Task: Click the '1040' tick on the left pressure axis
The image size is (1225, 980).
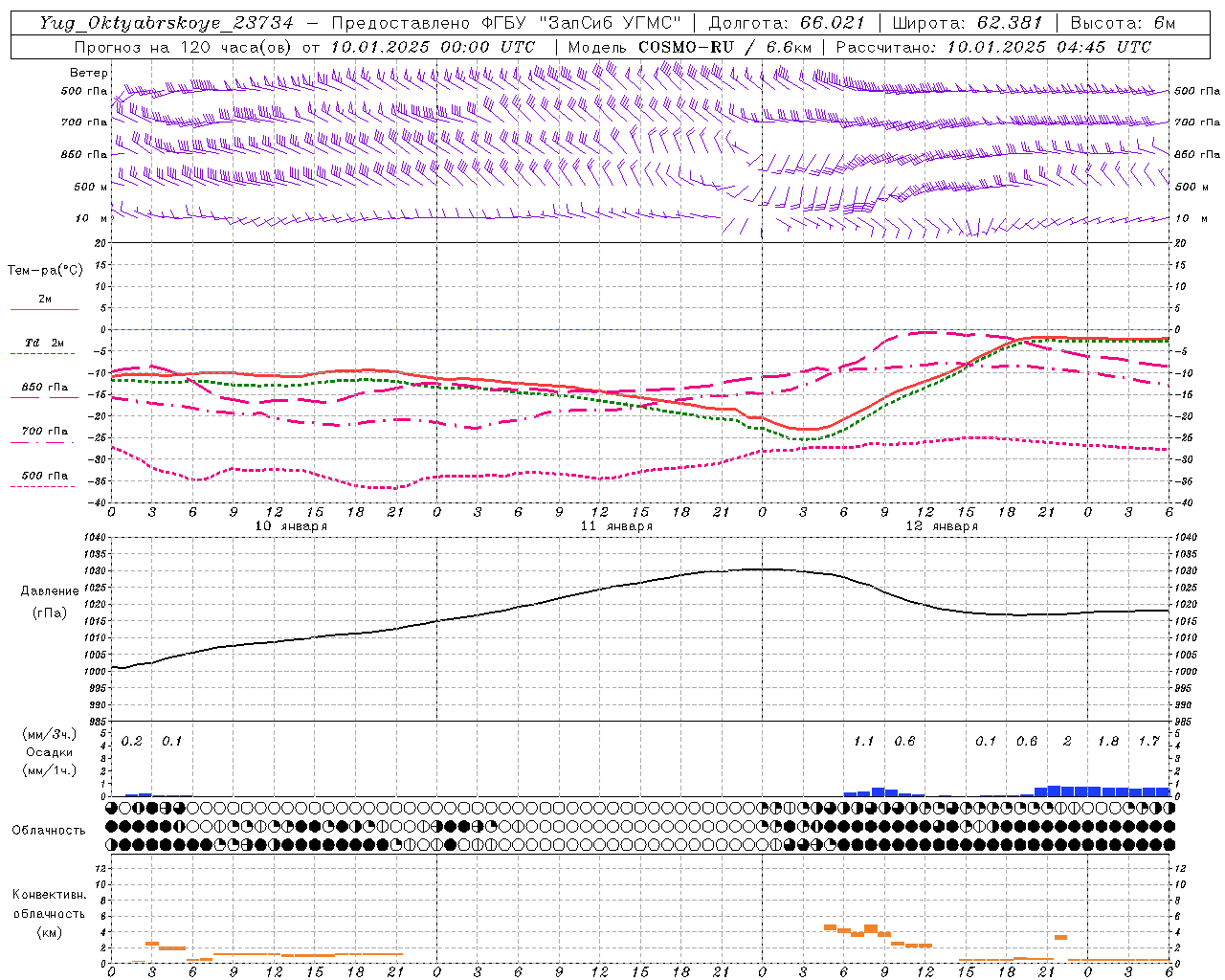Action: point(93,538)
